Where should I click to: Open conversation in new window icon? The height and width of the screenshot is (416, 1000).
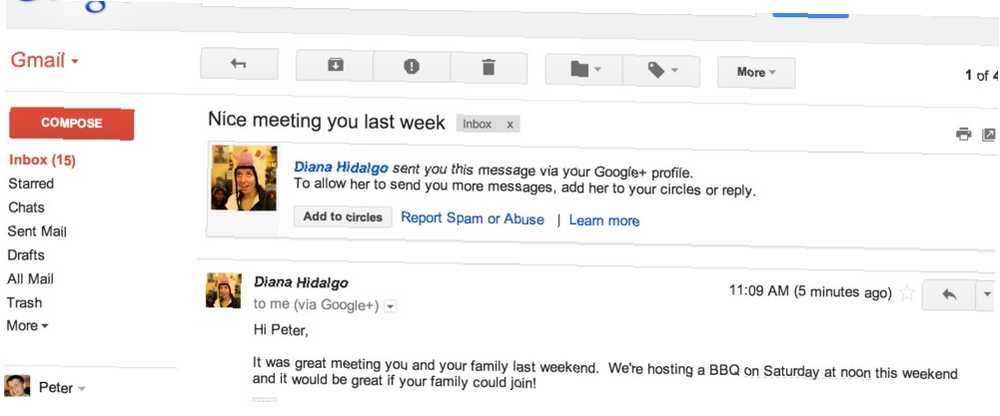click(989, 135)
